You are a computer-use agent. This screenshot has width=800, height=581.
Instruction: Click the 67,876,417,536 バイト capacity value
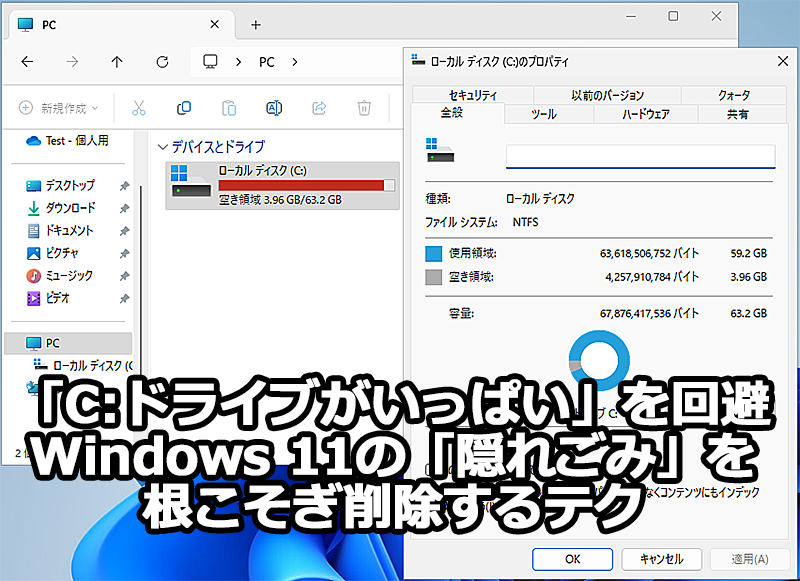(x=649, y=313)
